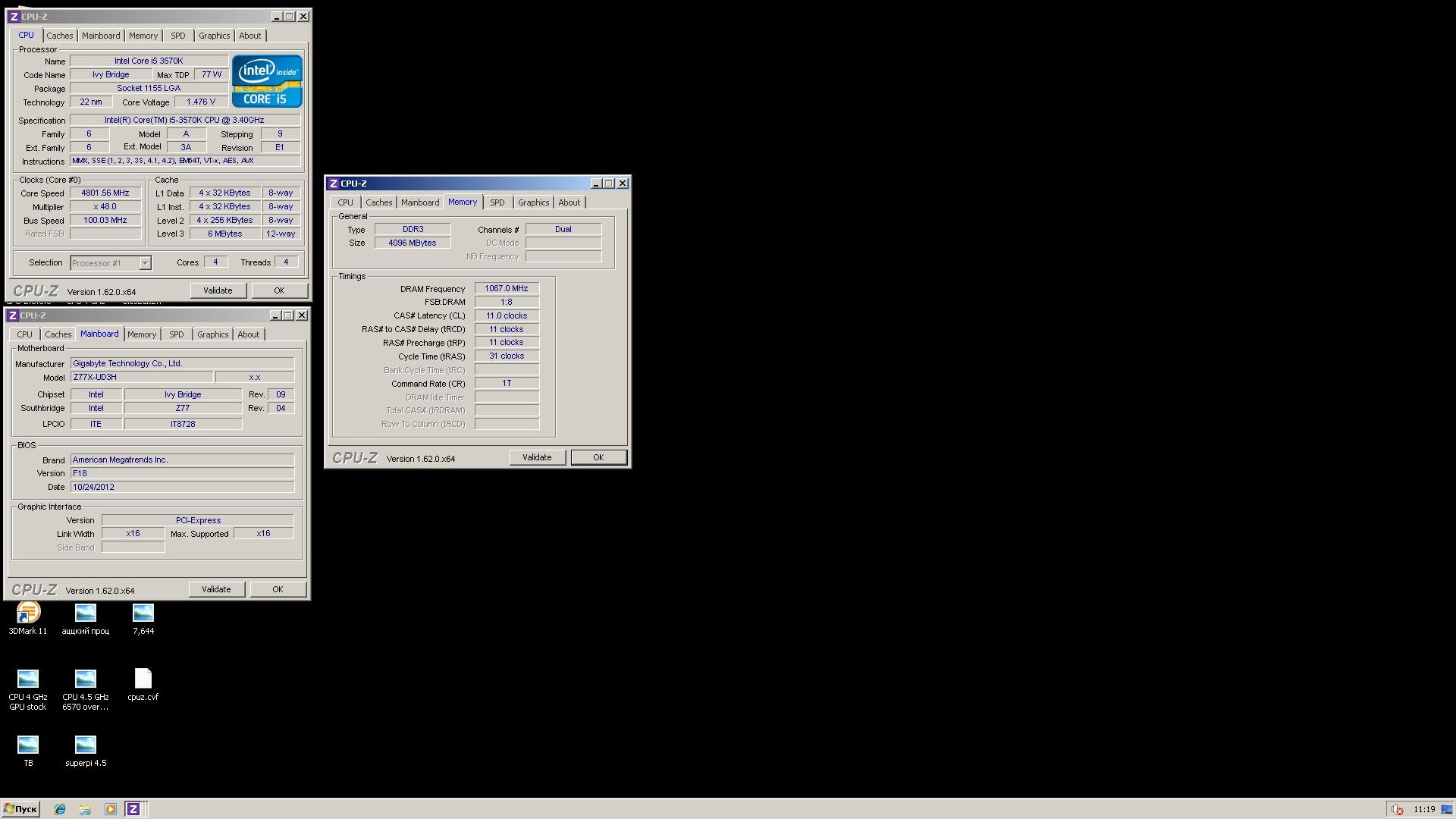This screenshot has width=1456, height=819.
Task: Click the Command Rate 1T value
Action: tap(507, 384)
